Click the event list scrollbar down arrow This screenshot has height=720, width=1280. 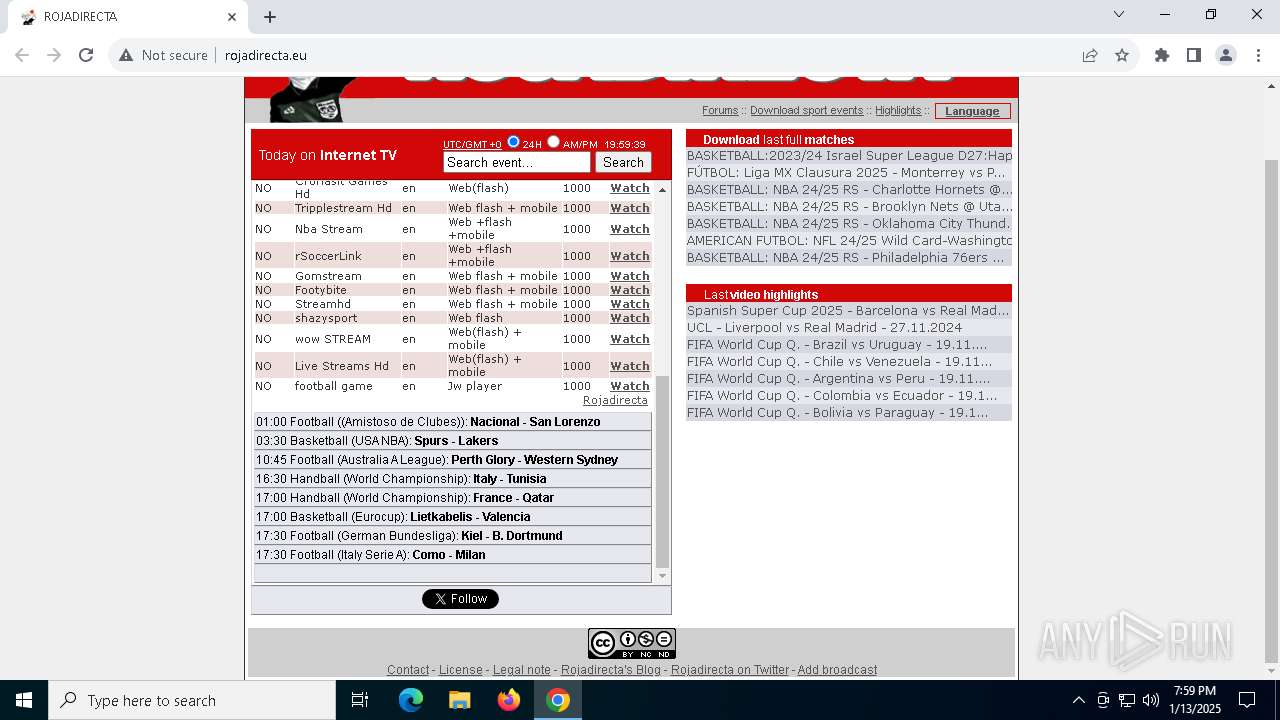click(x=662, y=576)
